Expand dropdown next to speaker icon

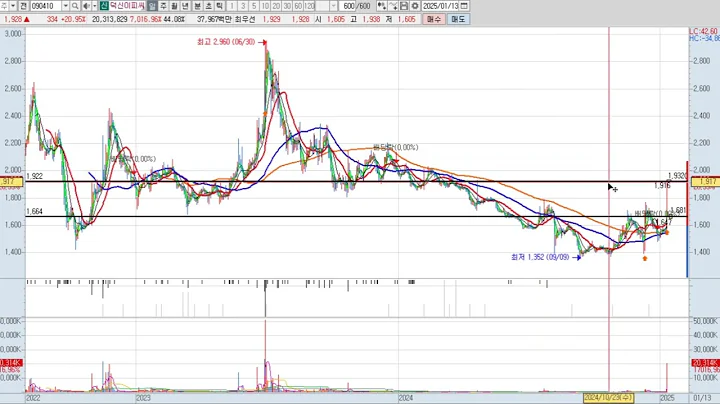click(95, 6)
